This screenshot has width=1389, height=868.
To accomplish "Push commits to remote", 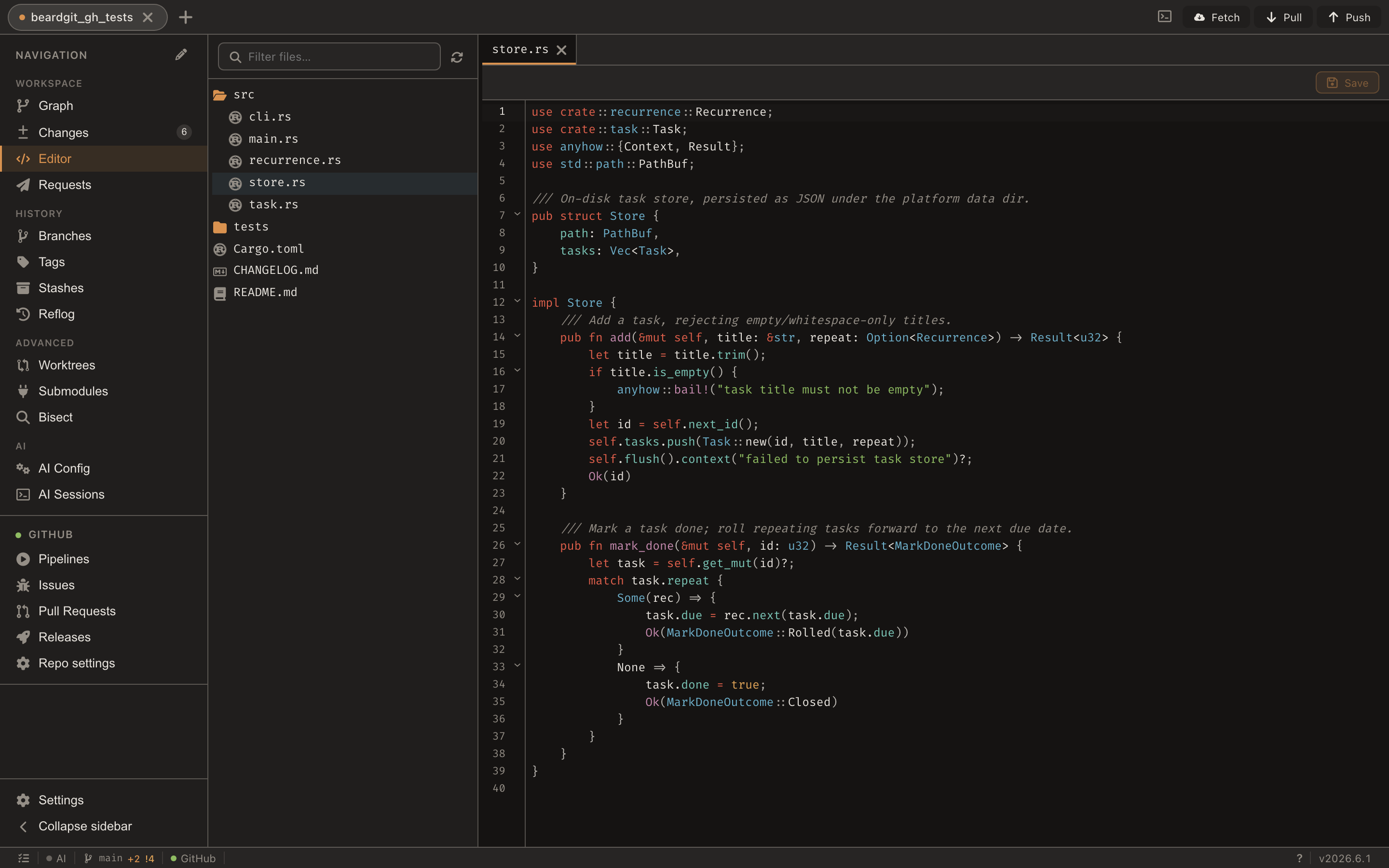I will pos(1349,17).
